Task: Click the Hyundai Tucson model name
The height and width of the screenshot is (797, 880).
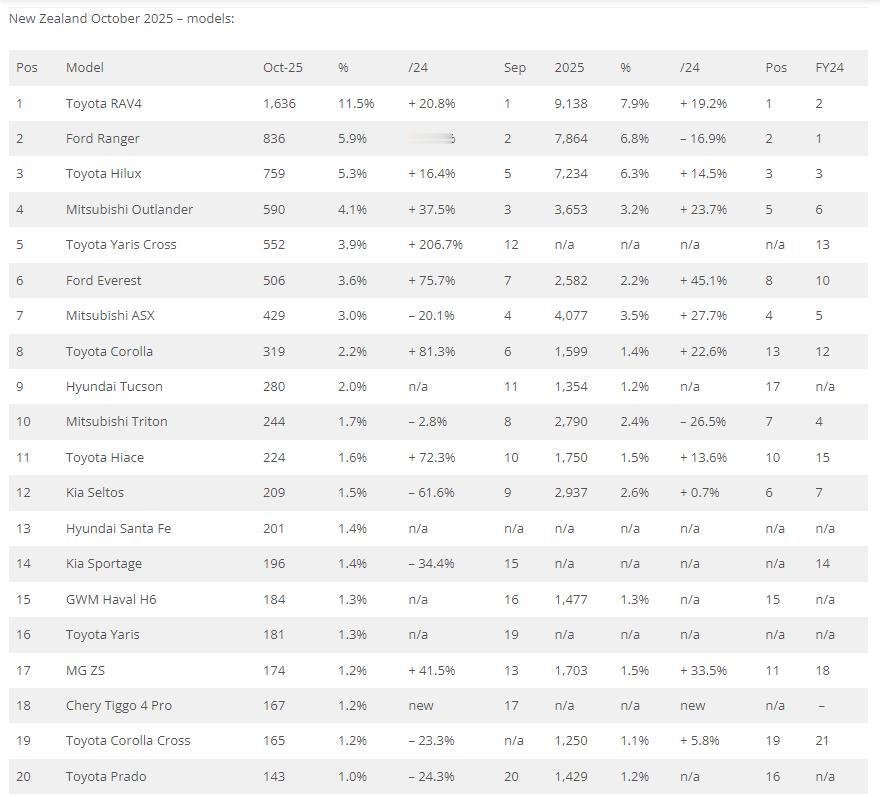Action: tap(114, 386)
